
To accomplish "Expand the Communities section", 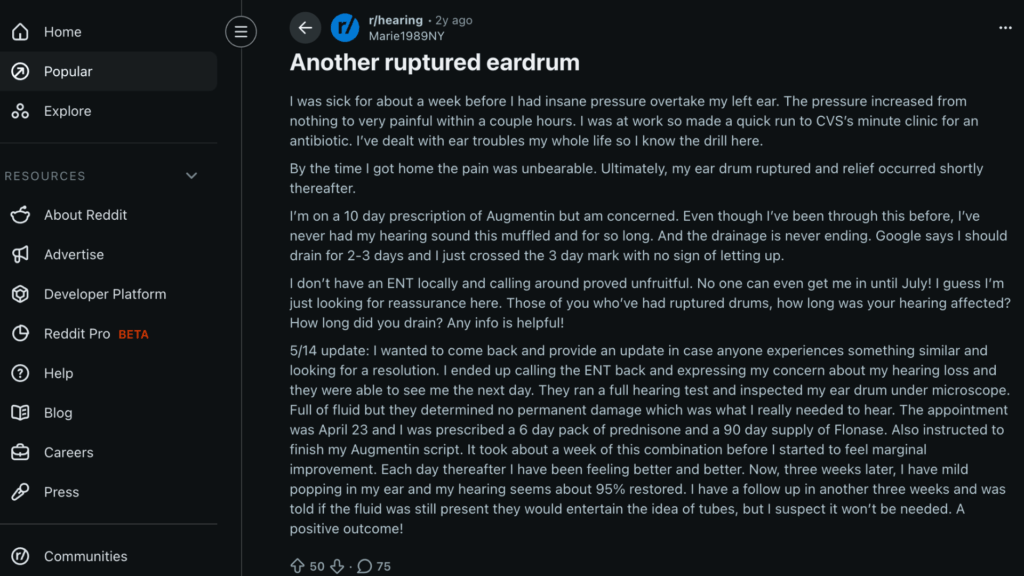I will (x=86, y=556).
